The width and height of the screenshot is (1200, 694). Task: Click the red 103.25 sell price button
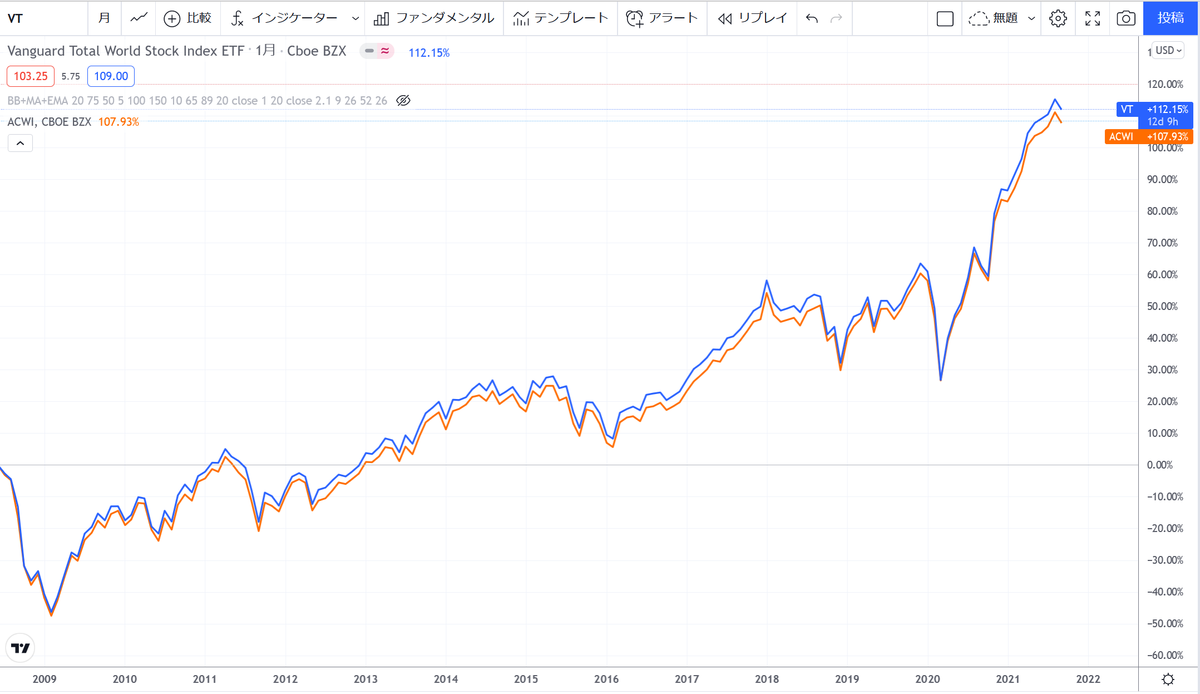(30, 75)
